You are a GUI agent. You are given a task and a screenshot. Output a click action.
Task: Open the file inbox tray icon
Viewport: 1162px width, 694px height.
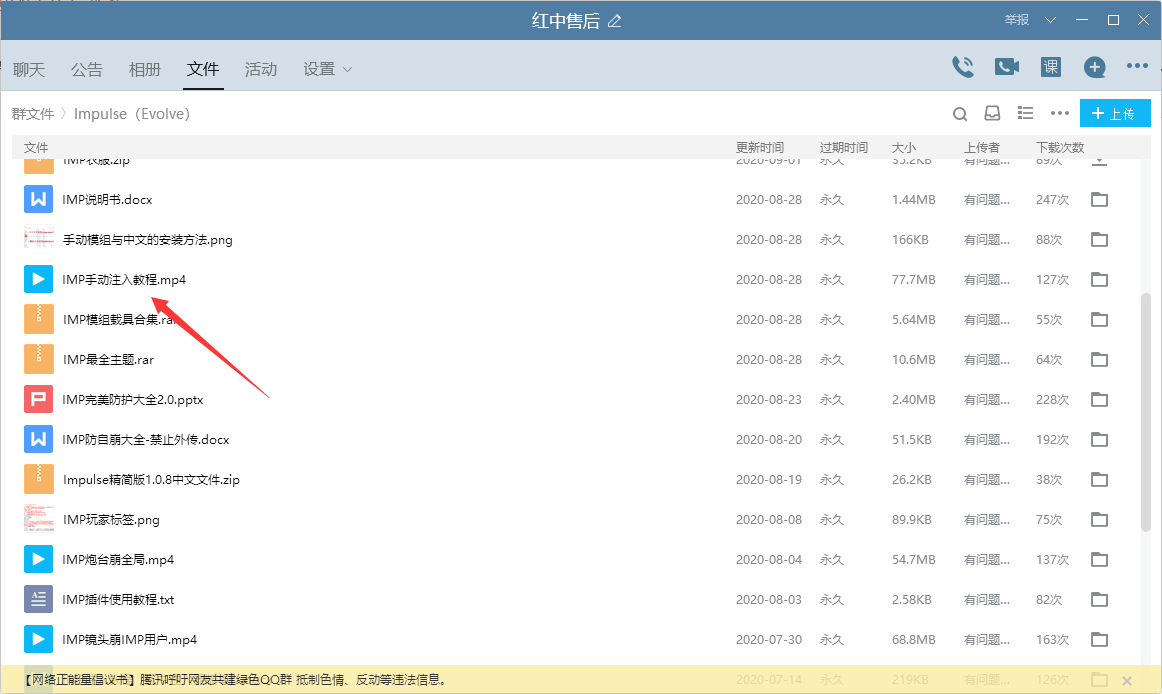tap(992, 113)
